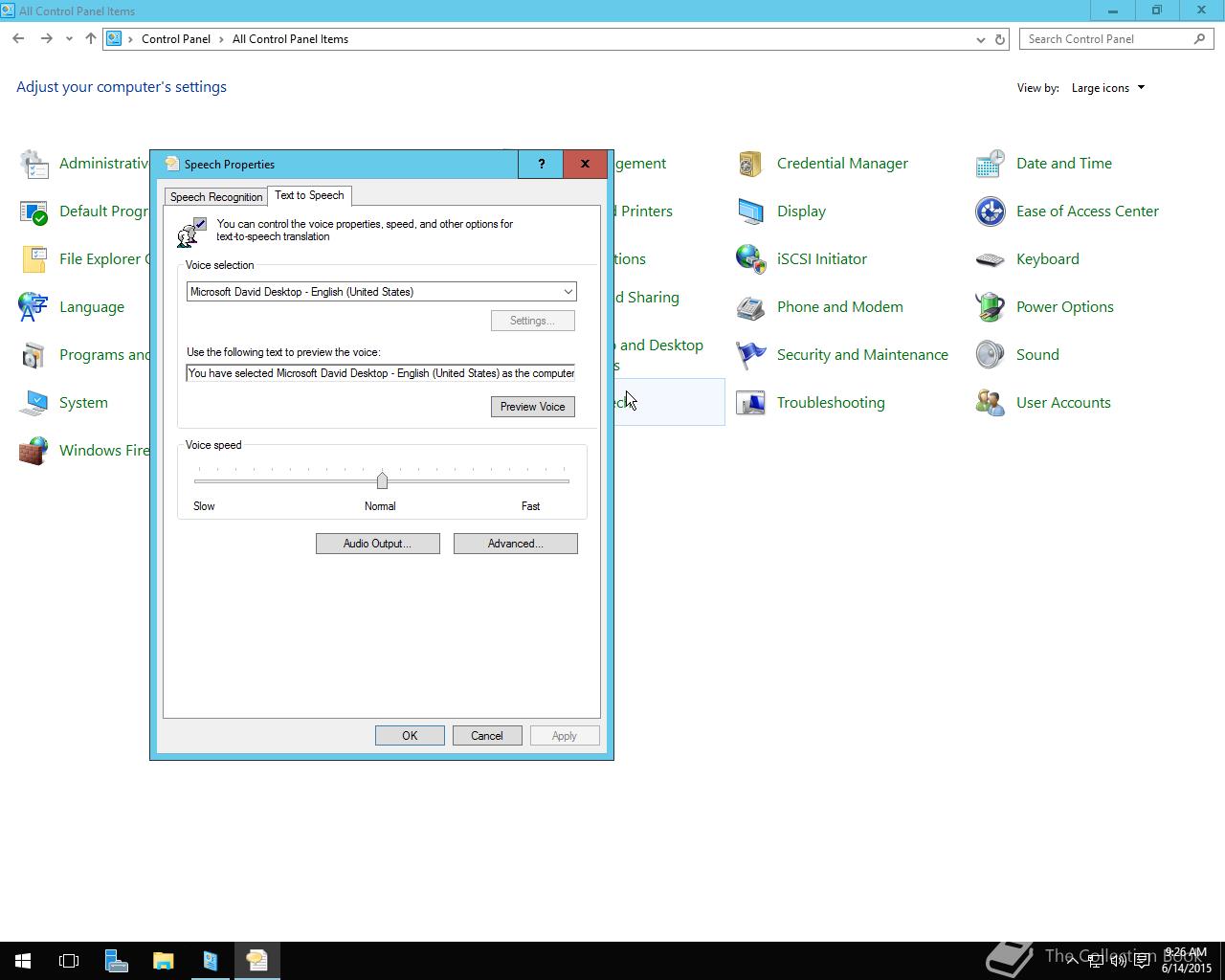Click the Windows Start button
This screenshot has height=980, width=1225.
(23, 961)
